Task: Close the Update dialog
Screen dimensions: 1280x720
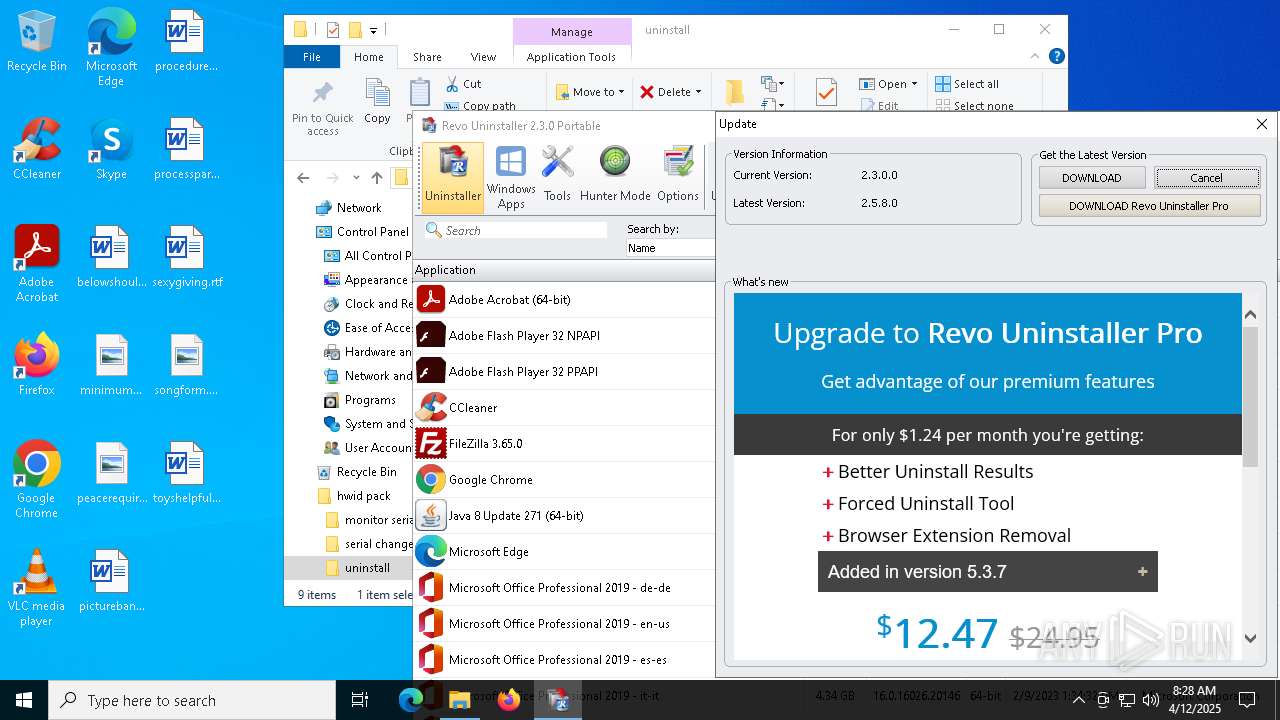Action: coord(1262,124)
